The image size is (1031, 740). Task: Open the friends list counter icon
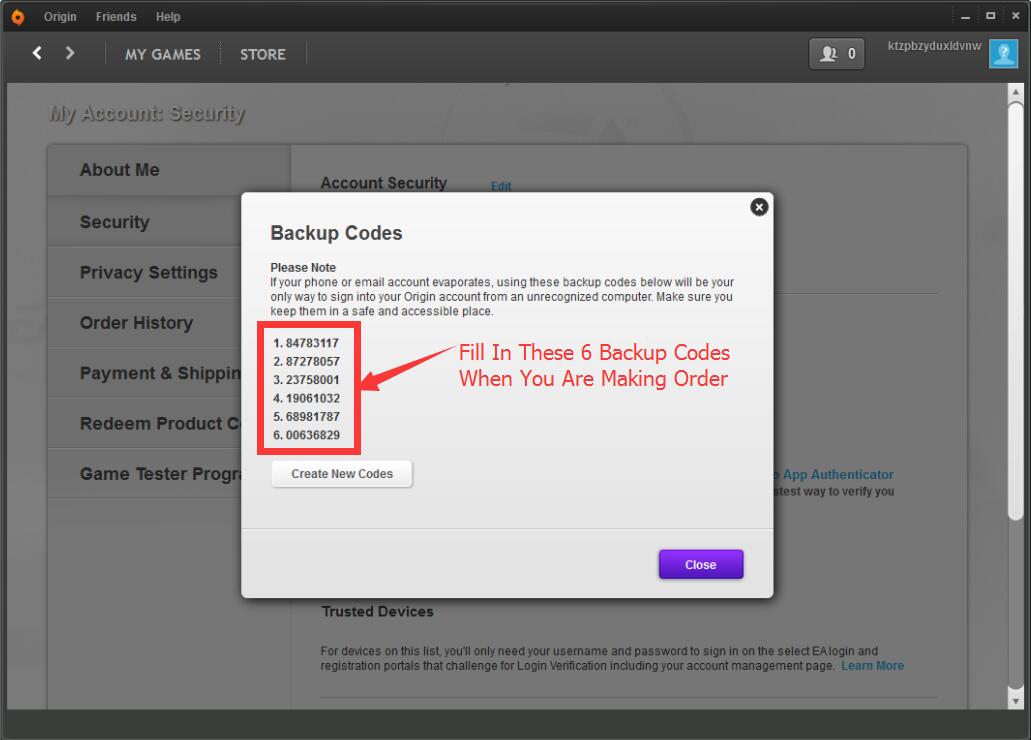pyautogui.click(x=837, y=54)
